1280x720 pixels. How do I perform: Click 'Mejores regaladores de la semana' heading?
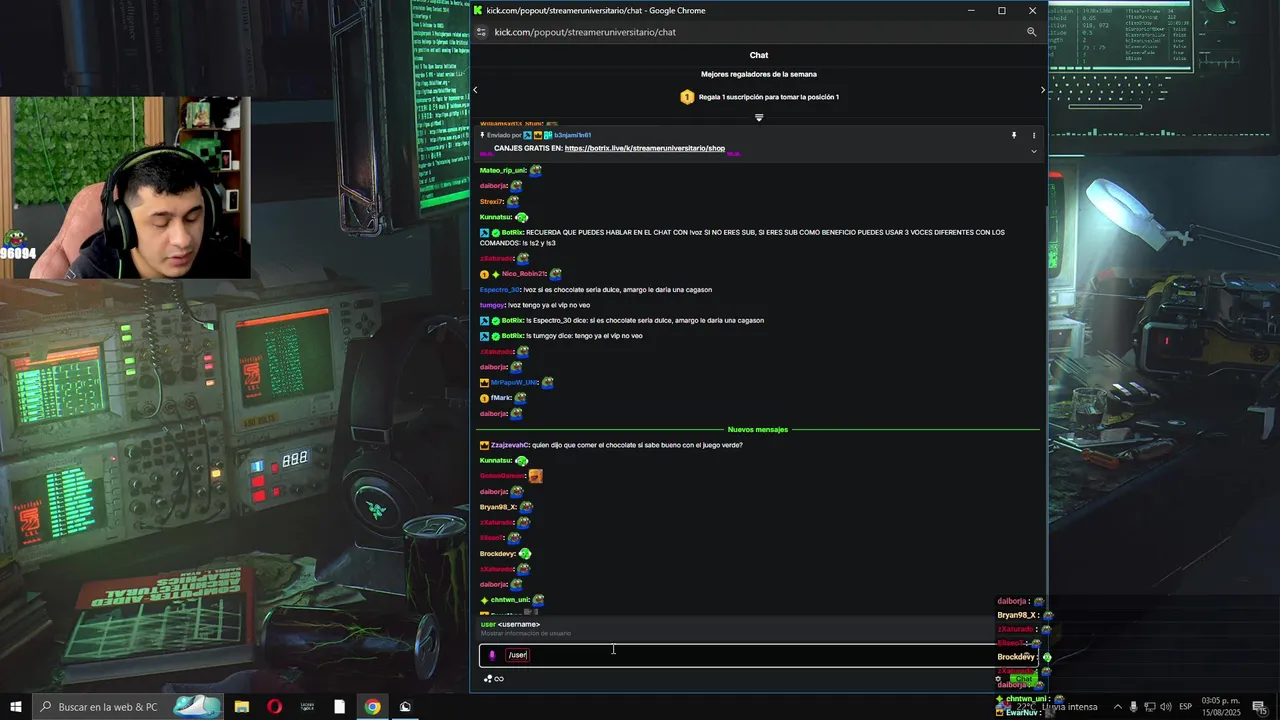click(759, 74)
